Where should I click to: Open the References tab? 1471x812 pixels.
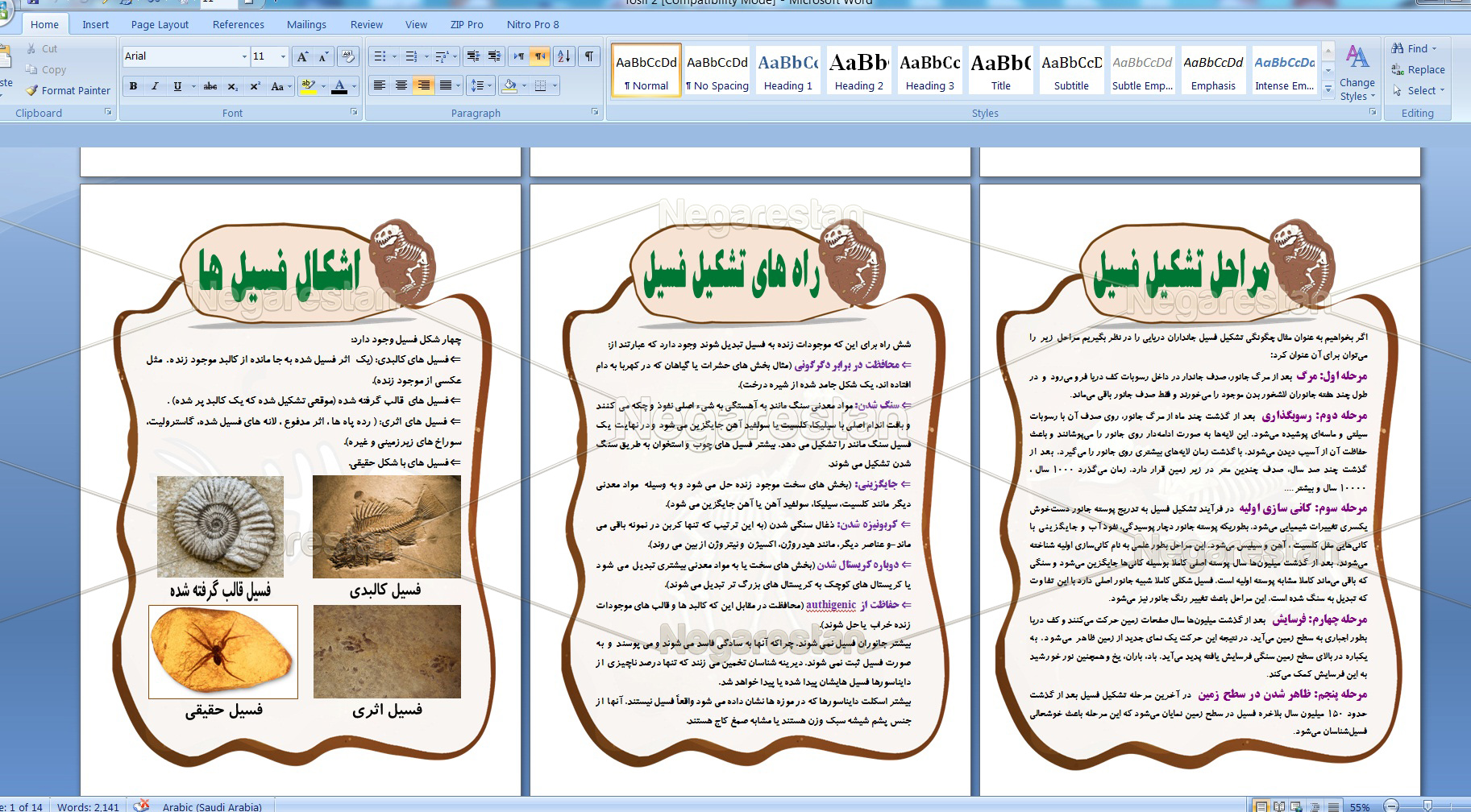click(x=238, y=24)
